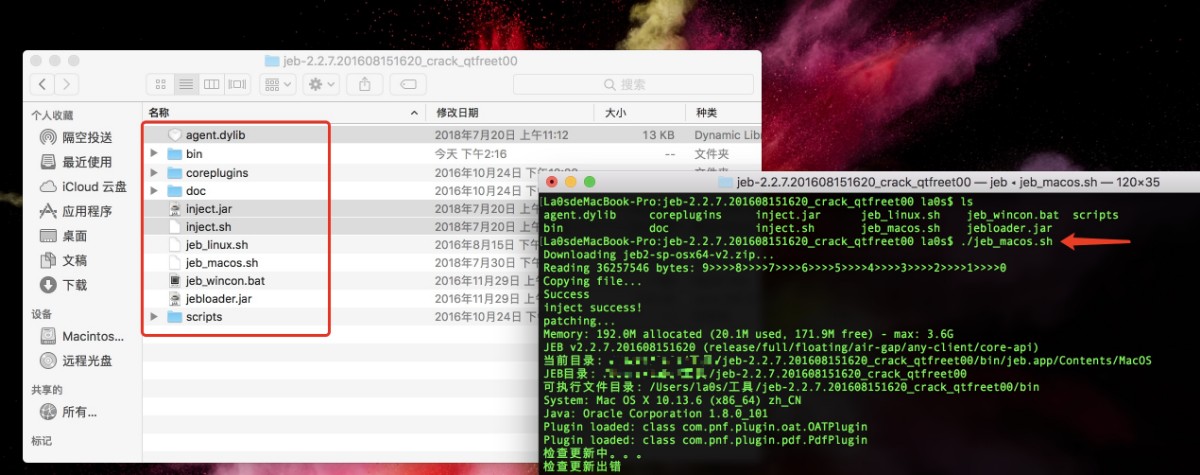Viewport: 1200px width, 475px height.
Task: Sort by 种类 column header
Action: tap(724, 112)
